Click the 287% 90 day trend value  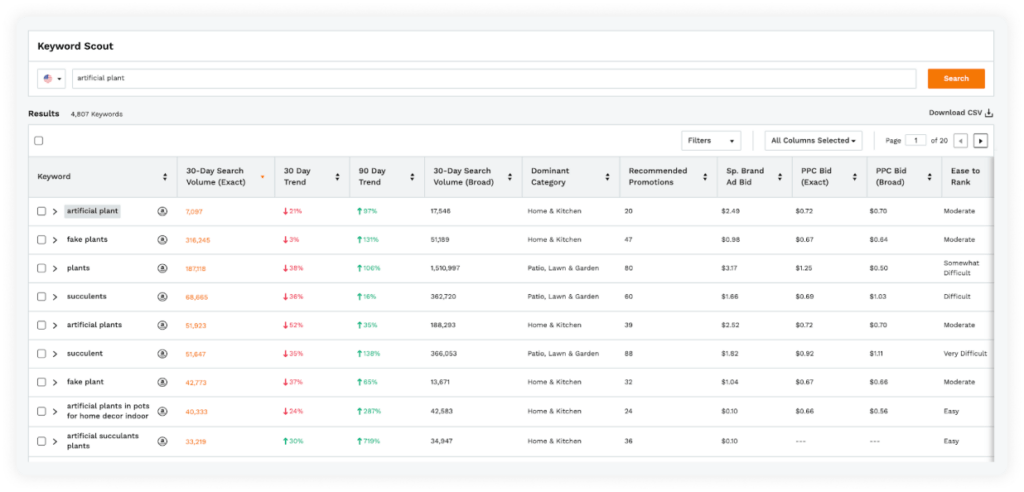pyautogui.click(x=369, y=411)
